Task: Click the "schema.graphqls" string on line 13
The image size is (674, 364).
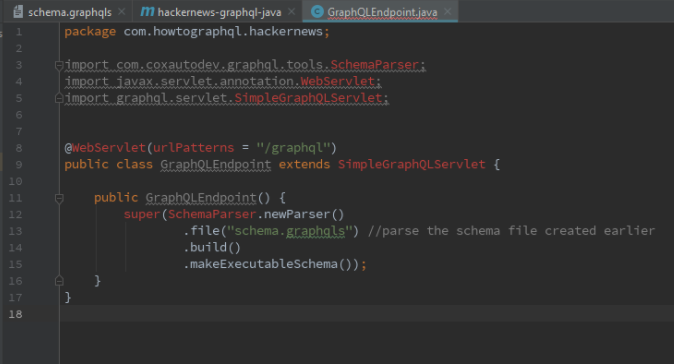Action: (289, 231)
